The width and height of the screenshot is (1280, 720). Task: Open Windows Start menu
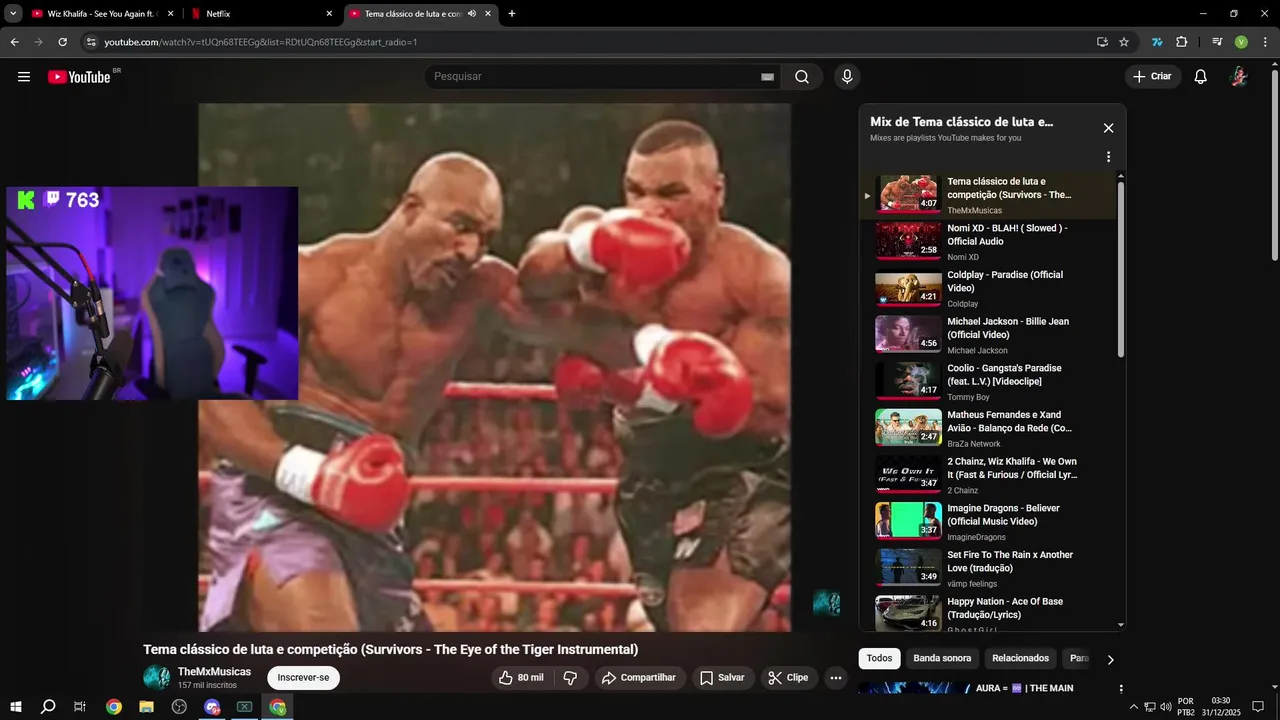pyautogui.click(x=15, y=706)
